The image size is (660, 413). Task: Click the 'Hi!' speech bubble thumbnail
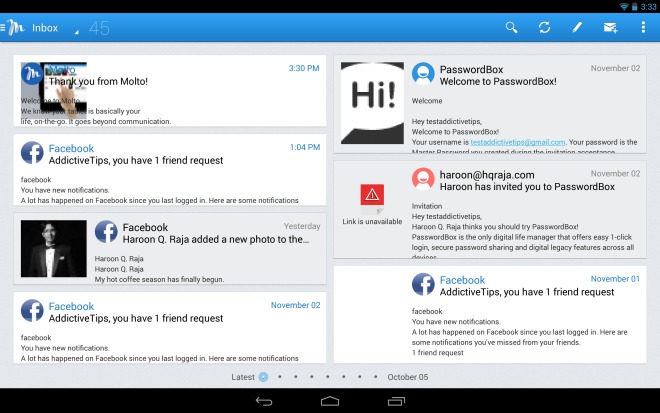pyautogui.click(x=372, y=103)
